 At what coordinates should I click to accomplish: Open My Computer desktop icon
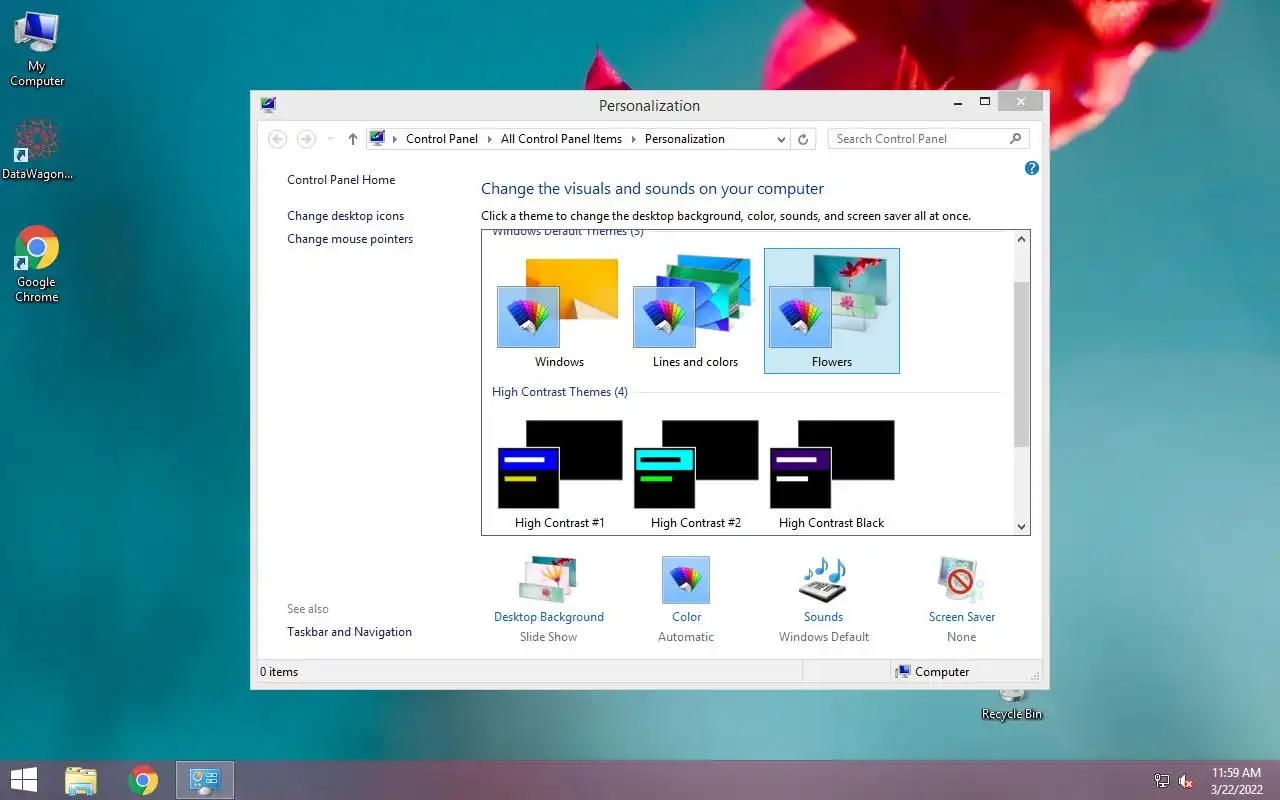[37, 50]
